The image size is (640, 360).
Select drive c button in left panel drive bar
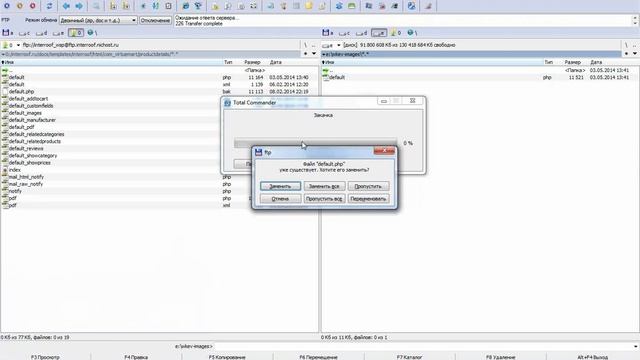24,33
